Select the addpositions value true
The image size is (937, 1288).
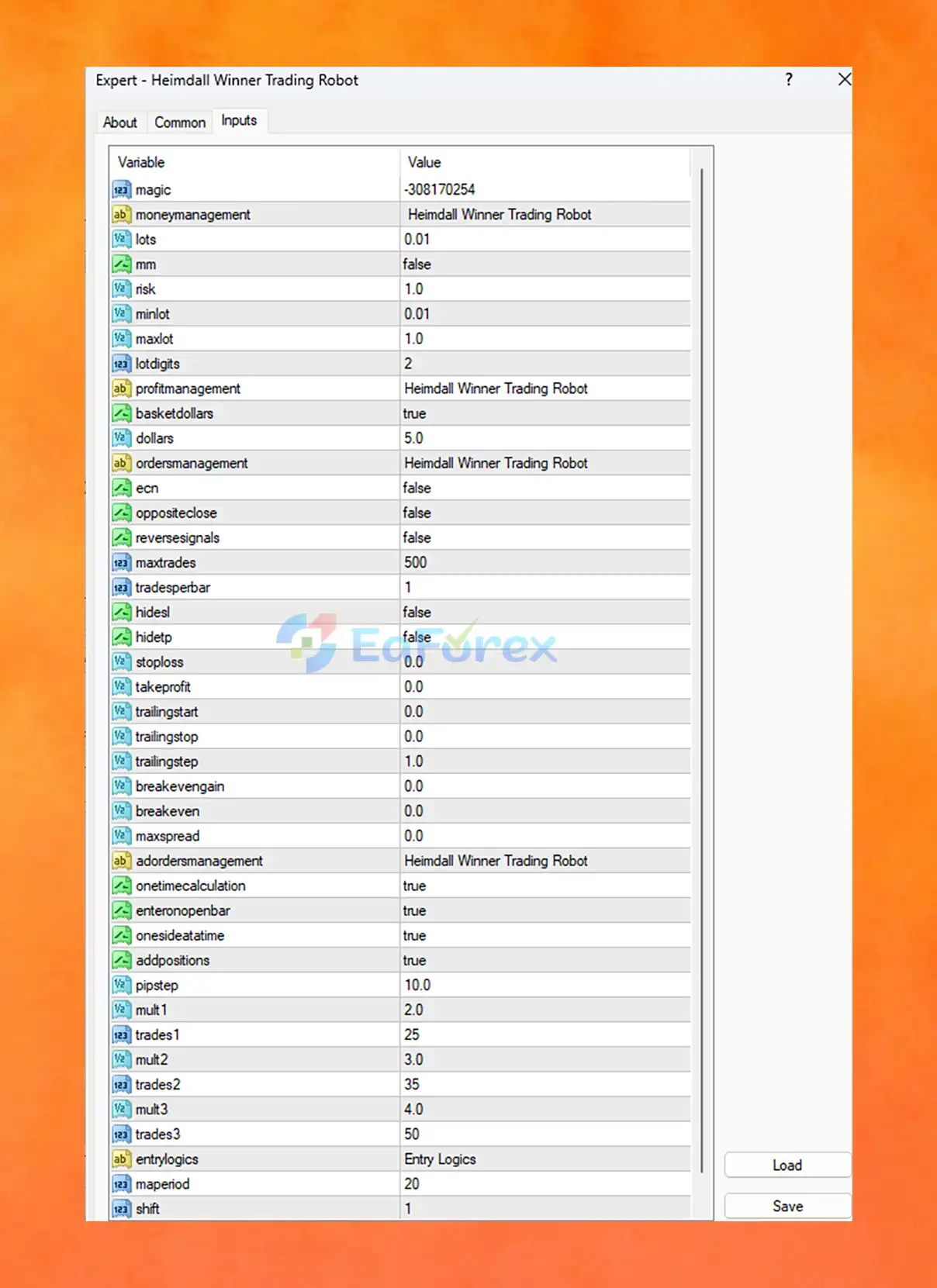point(414,960)
